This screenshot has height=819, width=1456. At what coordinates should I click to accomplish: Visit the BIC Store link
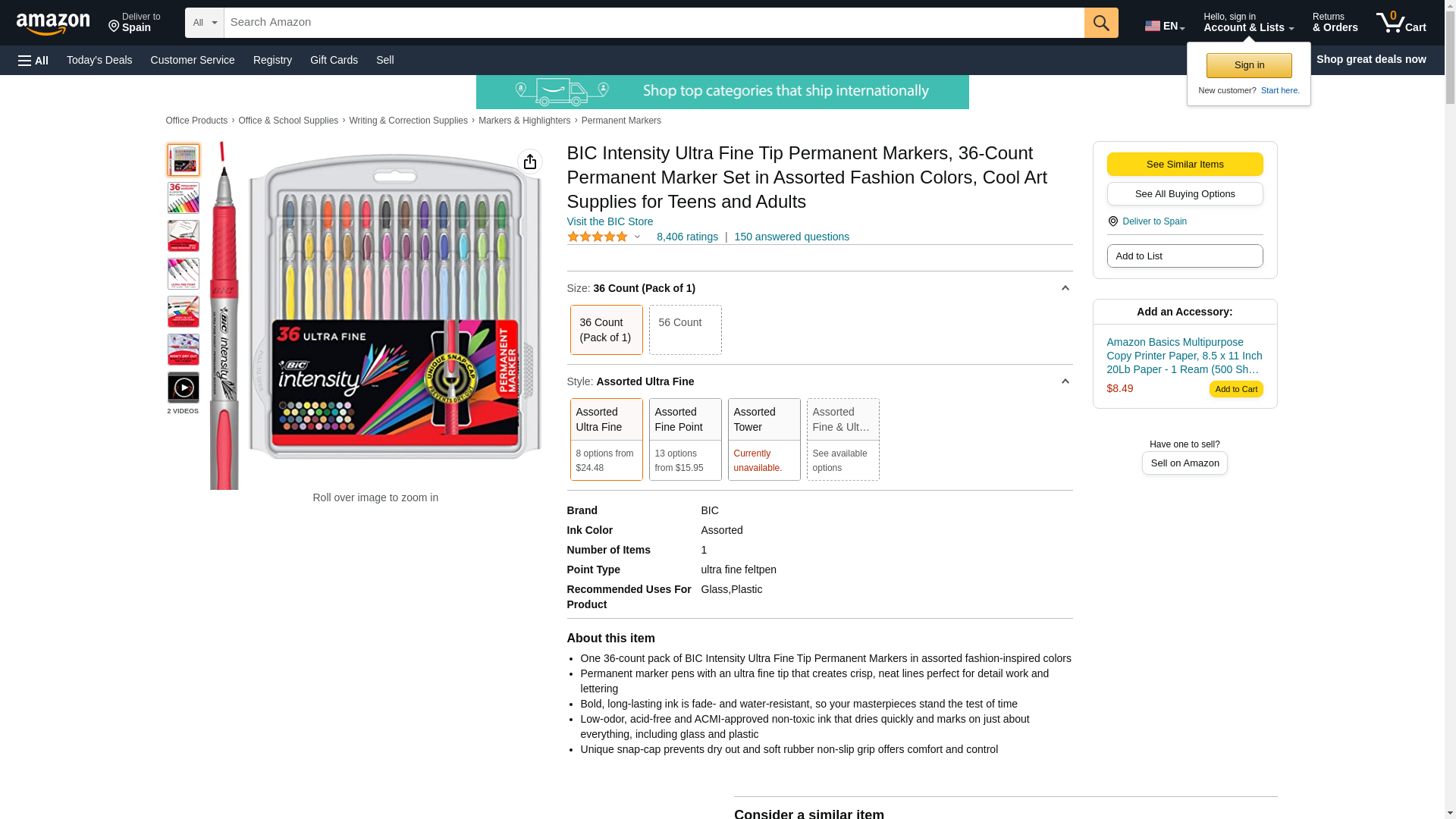pos(610,221)
